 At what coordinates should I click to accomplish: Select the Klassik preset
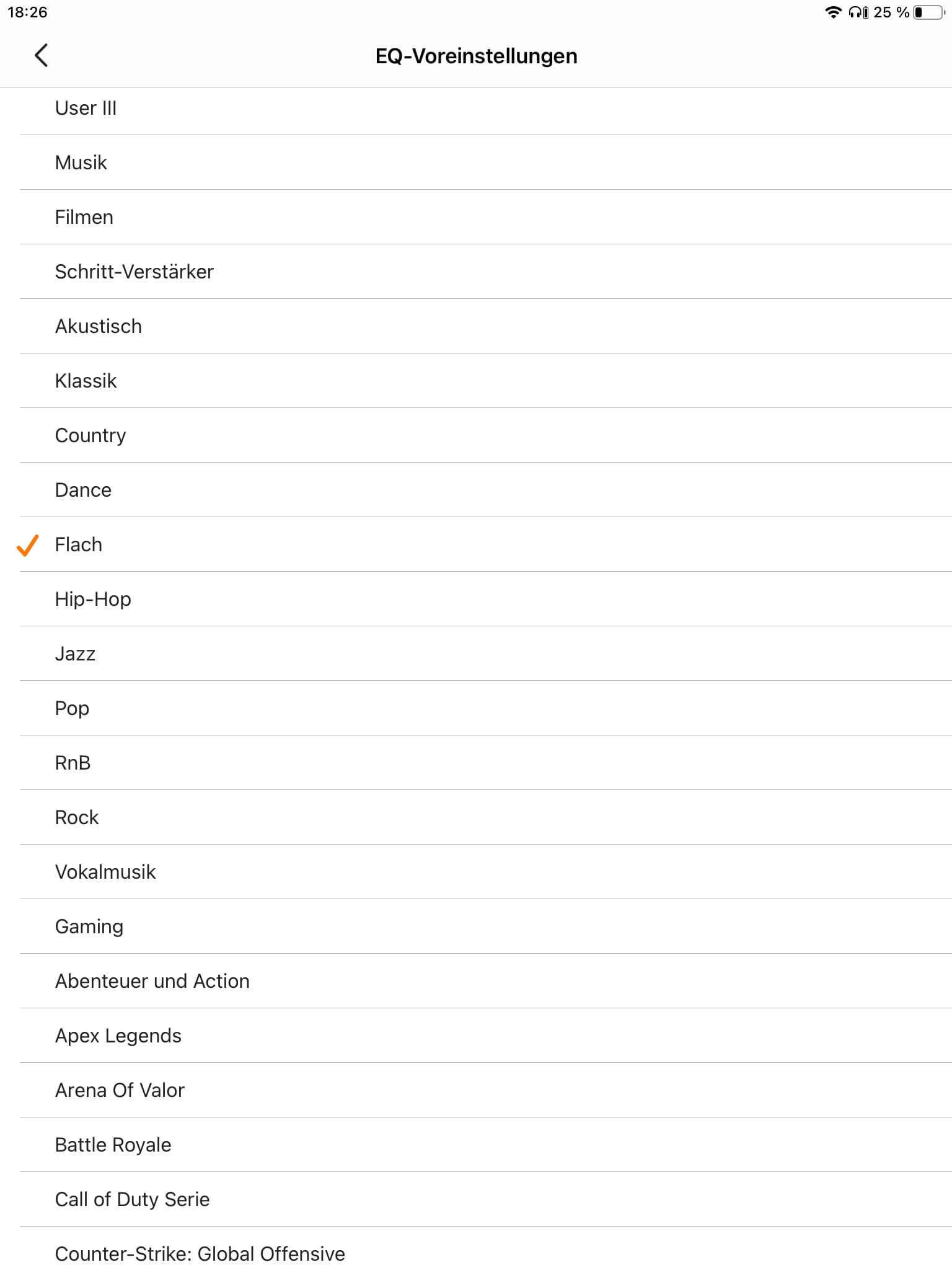tap(86, 381)
